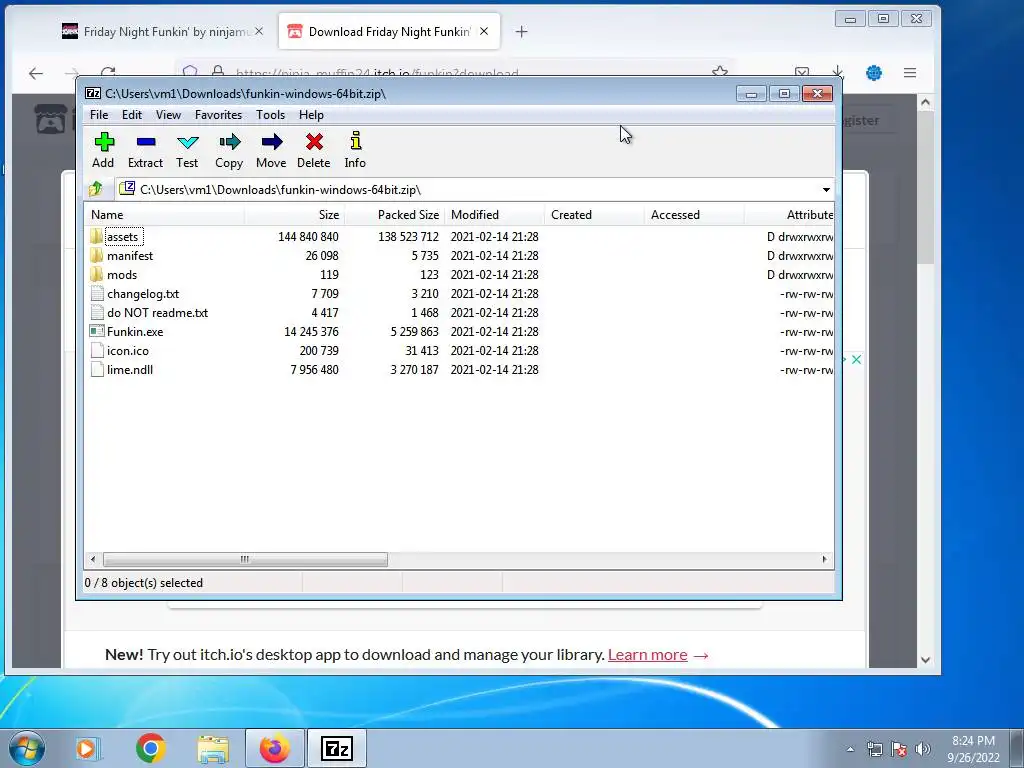Go up one folder level with the arrow icon
Viewport: 1024px width, 768px height.
[96, 189]
